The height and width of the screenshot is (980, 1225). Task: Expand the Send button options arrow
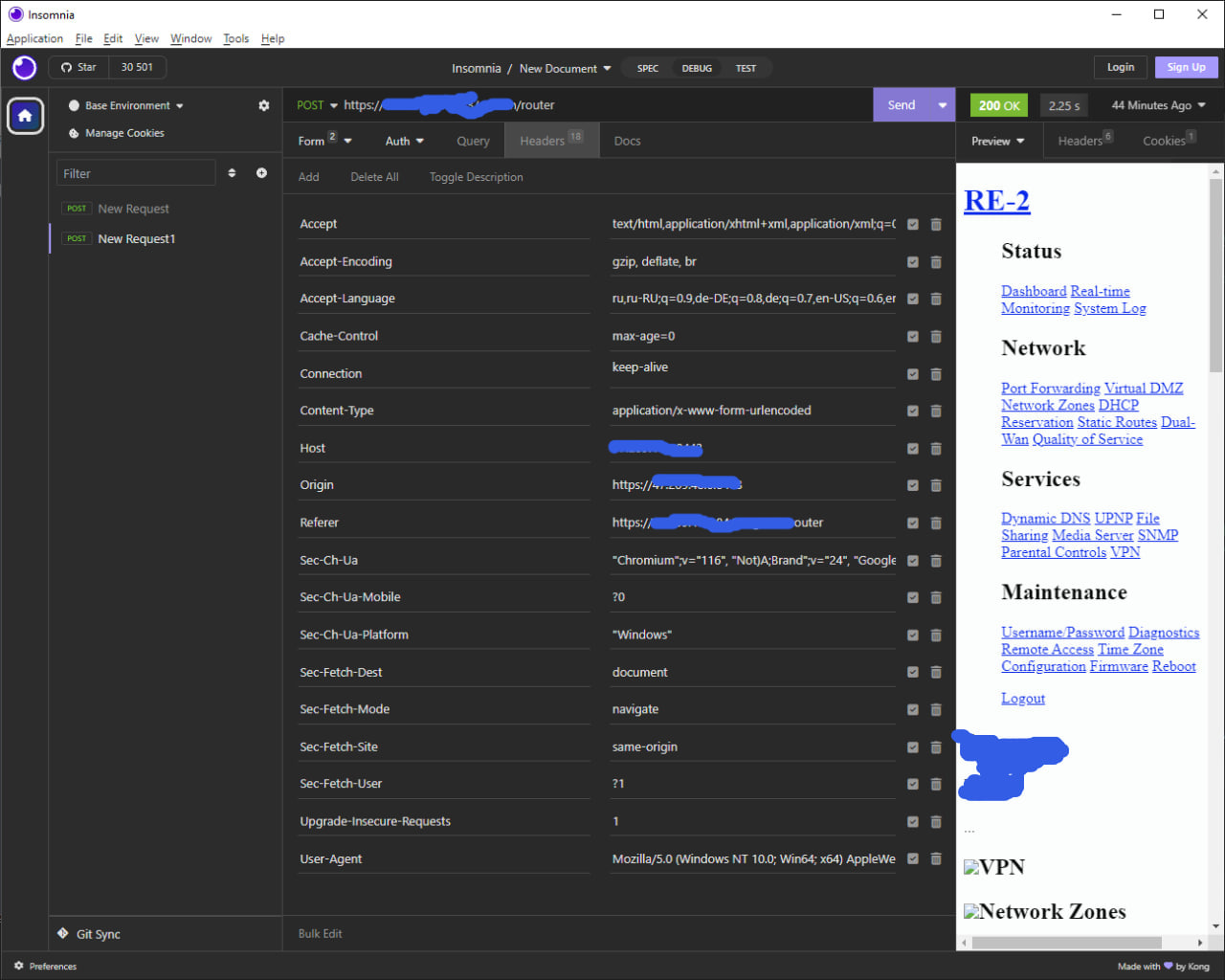point(943,105)
